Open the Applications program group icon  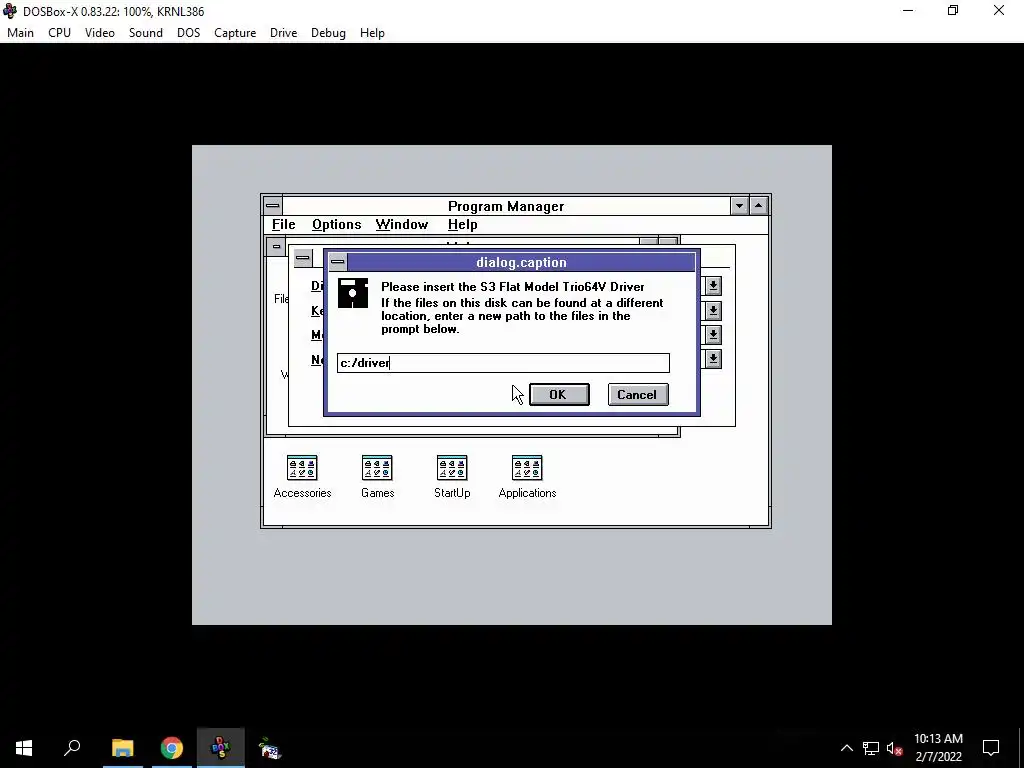click(527, 468)
